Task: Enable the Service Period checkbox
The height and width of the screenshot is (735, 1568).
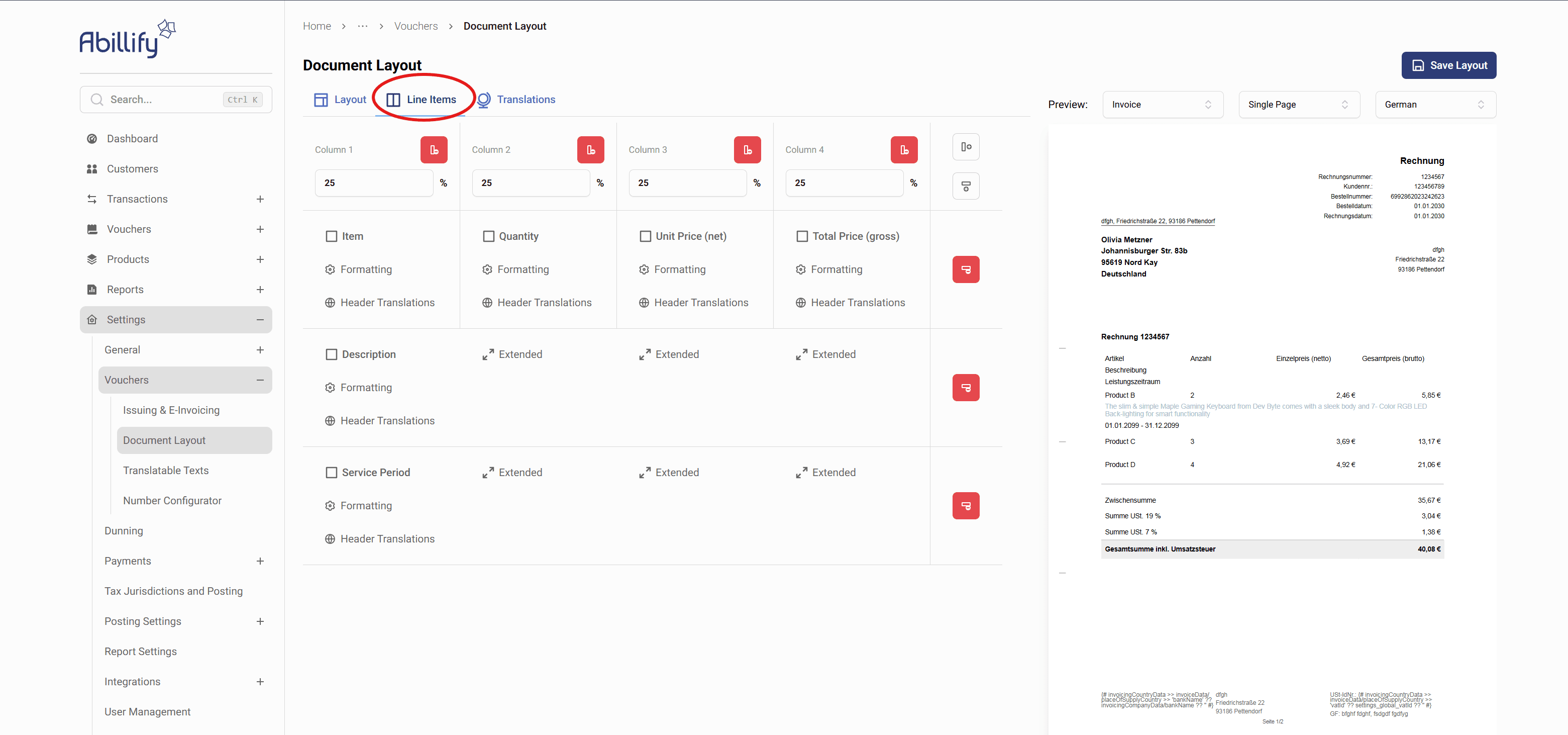Action: 331,473
